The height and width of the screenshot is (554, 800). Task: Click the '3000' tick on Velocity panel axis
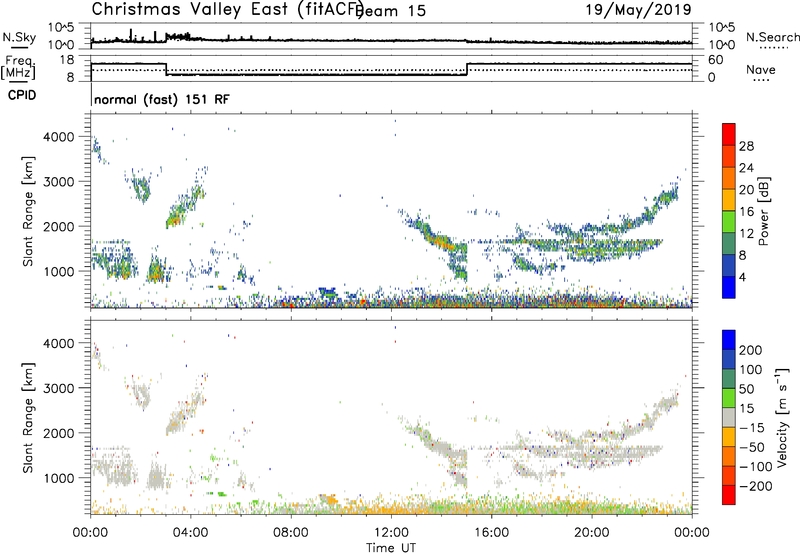[x=59, y=388]
